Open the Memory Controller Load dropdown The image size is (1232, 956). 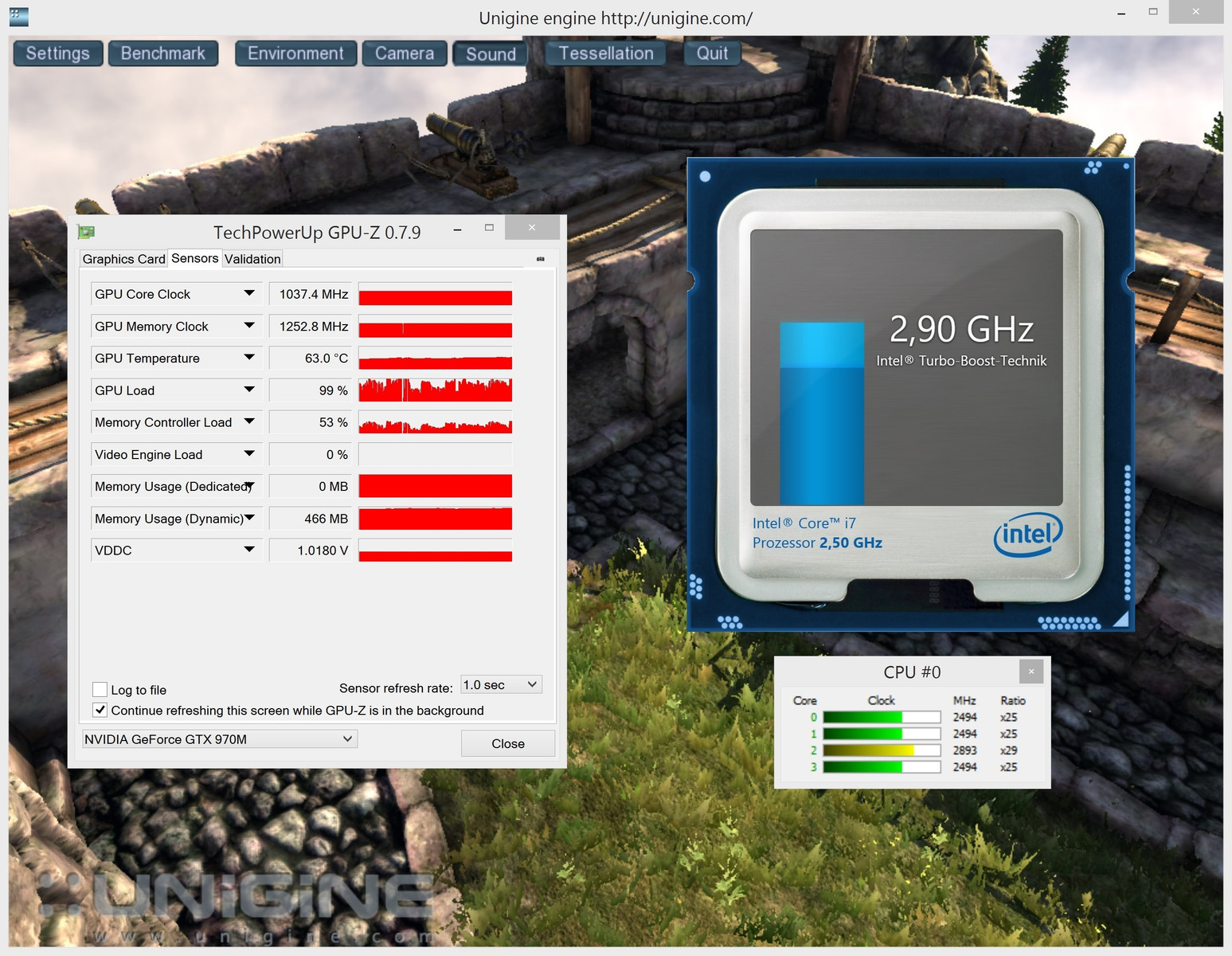click(x=249, y=421)
